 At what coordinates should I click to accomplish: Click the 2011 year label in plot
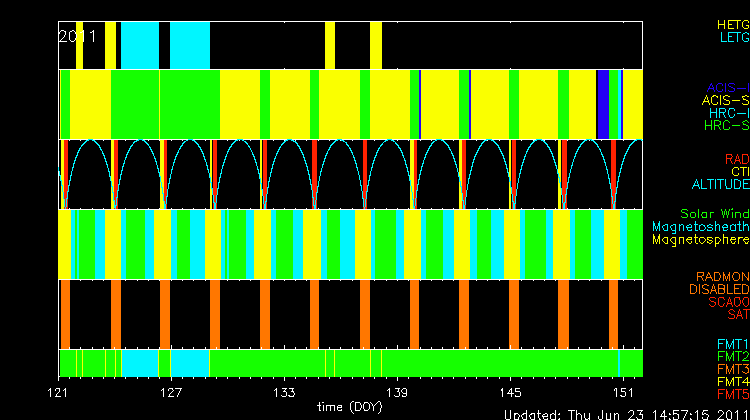point(78,36)
